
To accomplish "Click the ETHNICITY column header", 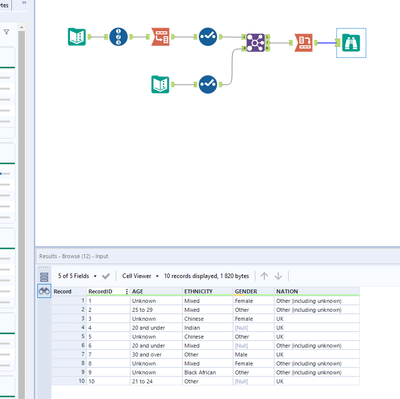I will [x=208, y=291].
